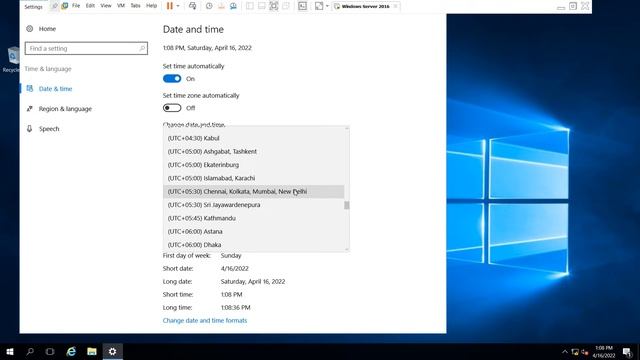This screenshot has width=640, height=360.
Task: Open Speech settings
Action: (49, 129)
